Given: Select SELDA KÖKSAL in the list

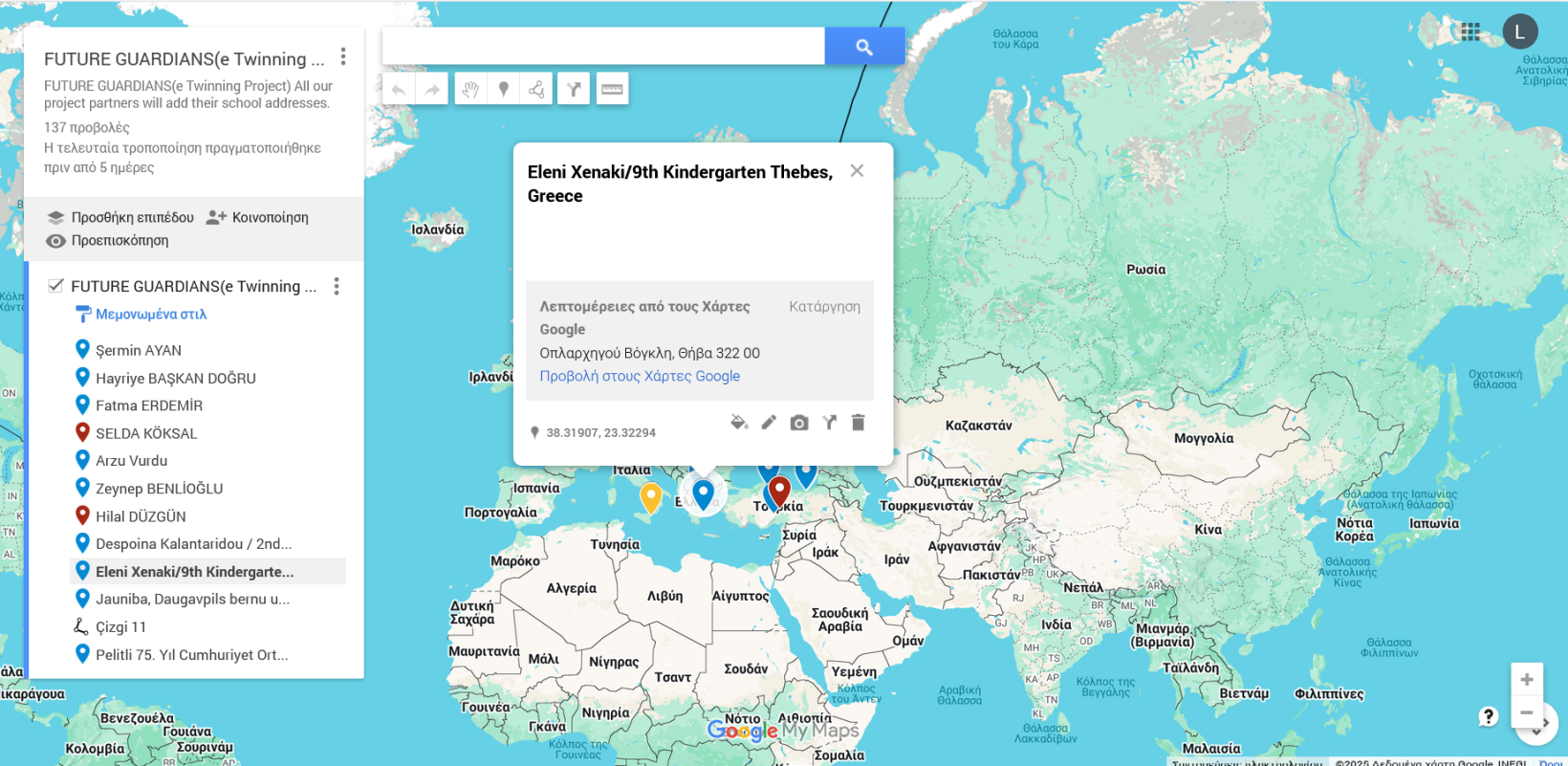Looking at the screenshot, I should (146, 433).
